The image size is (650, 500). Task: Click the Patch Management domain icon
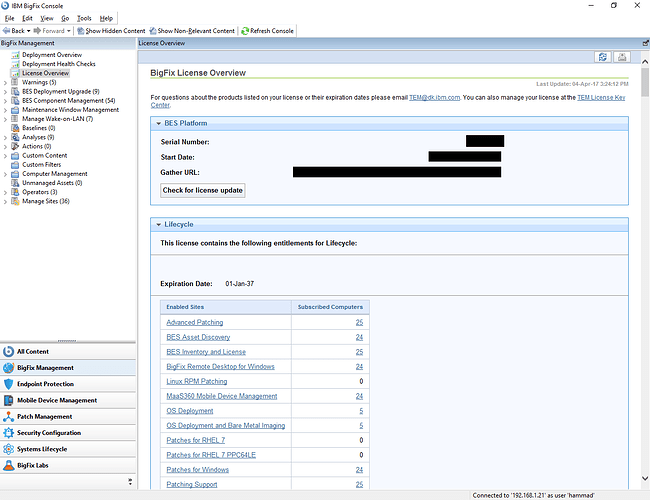[8, 417]
